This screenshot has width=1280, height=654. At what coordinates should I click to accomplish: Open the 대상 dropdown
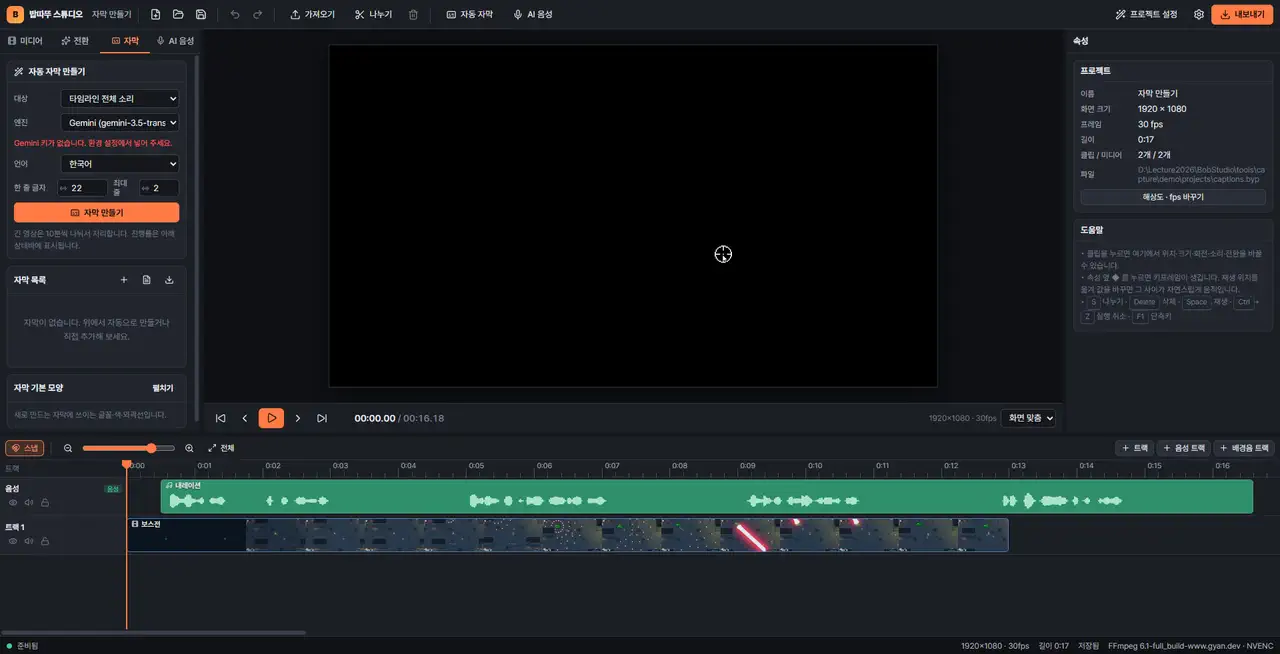pos(119,99)
